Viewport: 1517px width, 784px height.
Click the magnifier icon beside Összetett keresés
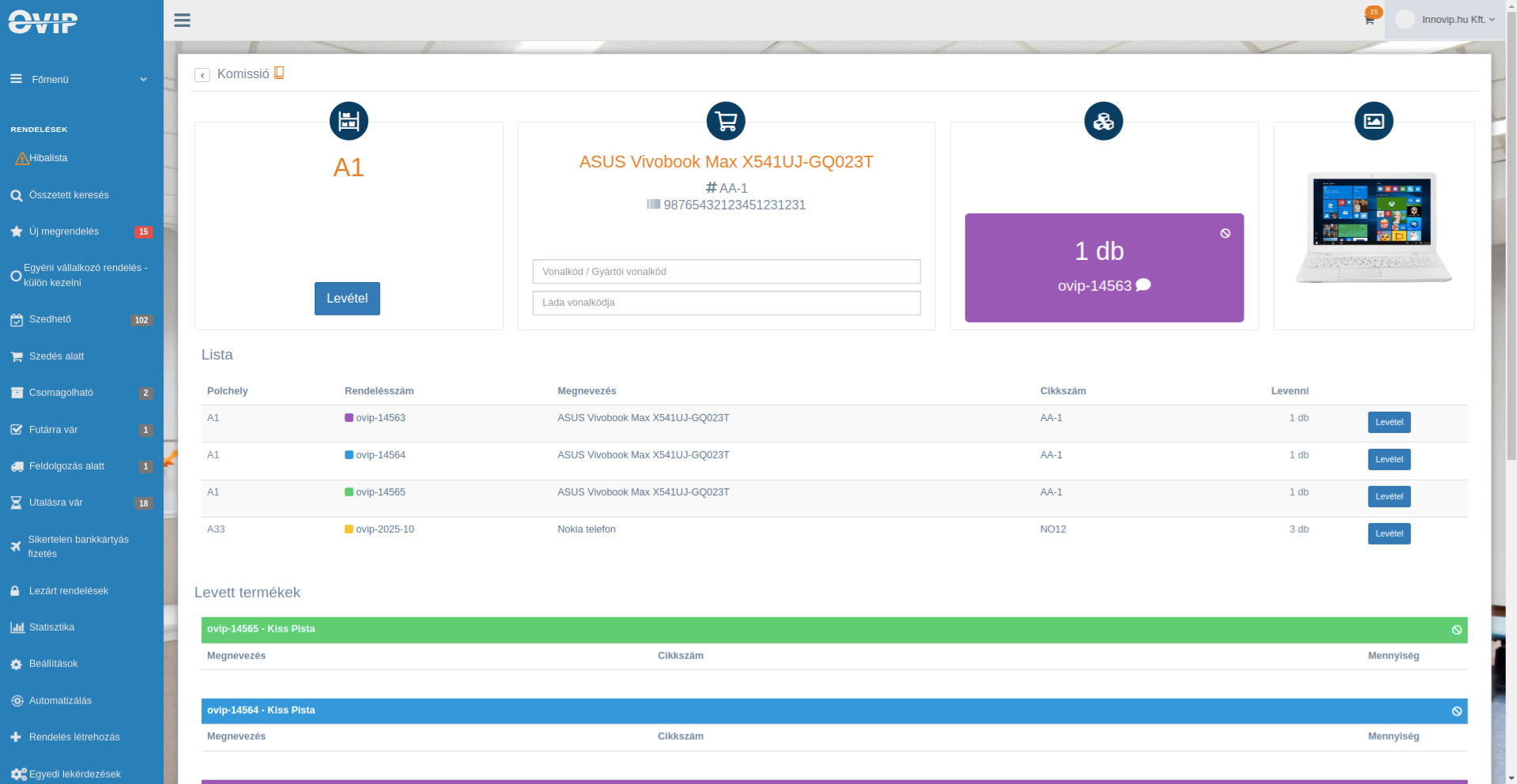coord(16,195)
